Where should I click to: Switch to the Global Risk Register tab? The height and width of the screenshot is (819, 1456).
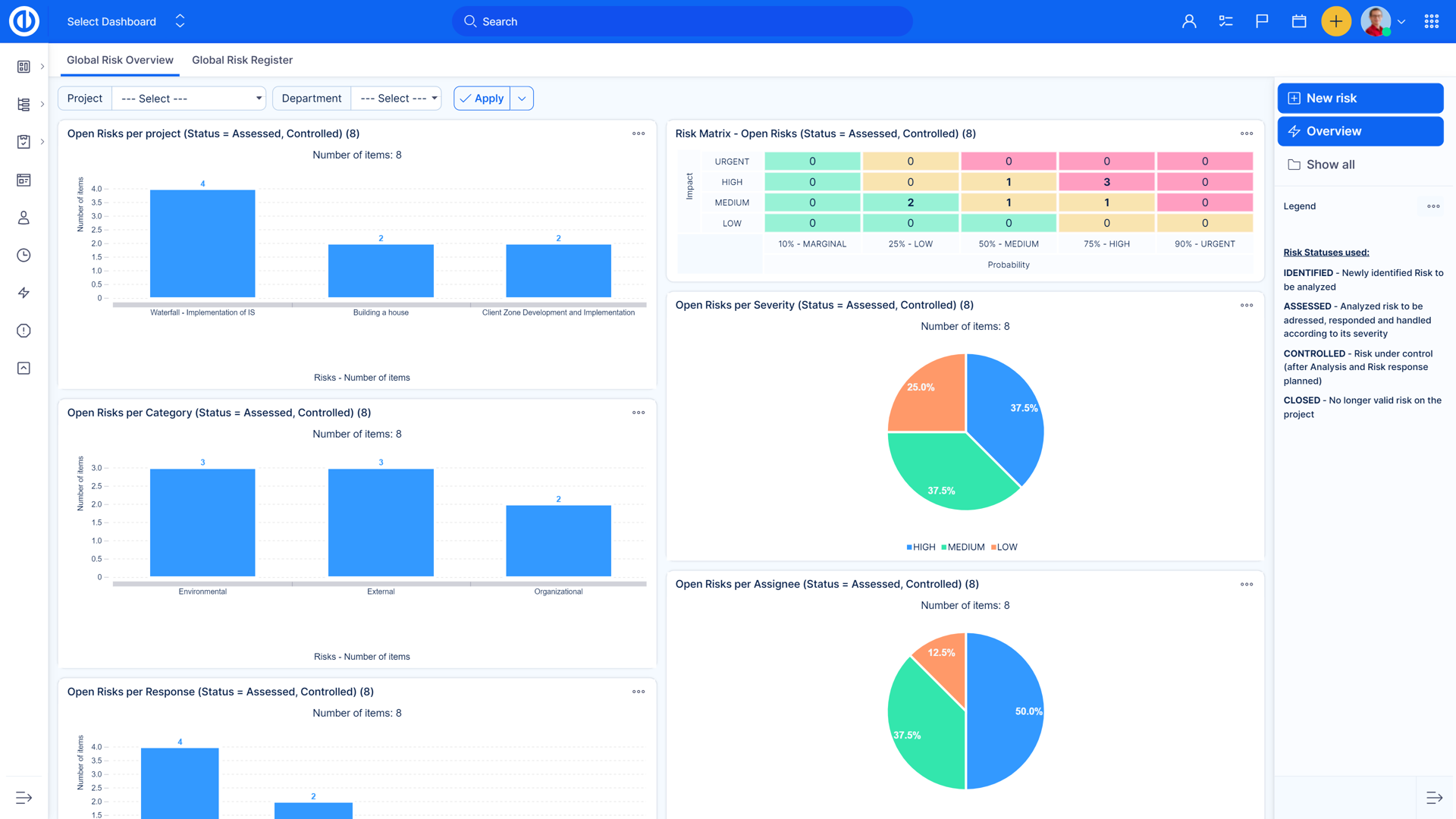point(242,60)
